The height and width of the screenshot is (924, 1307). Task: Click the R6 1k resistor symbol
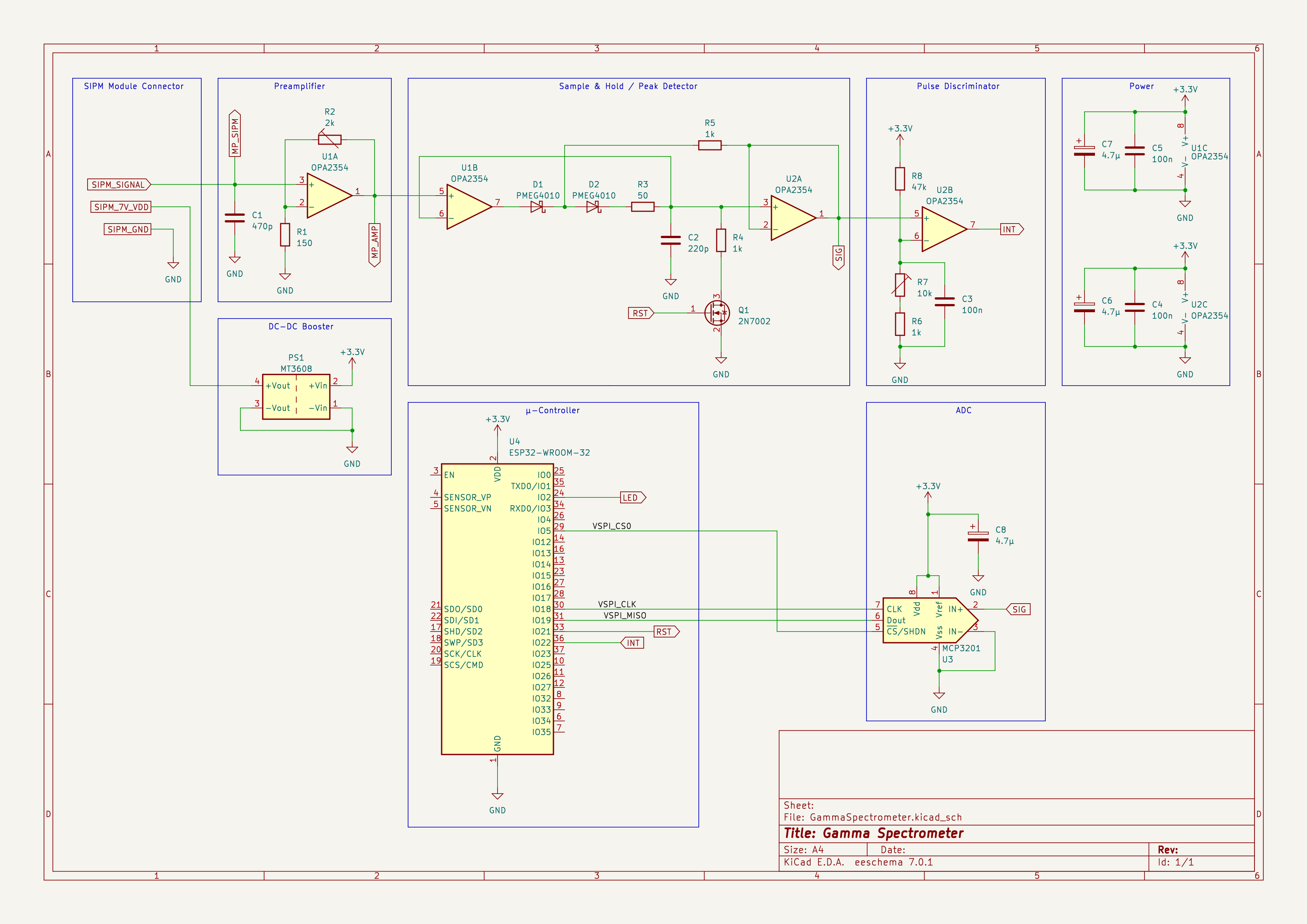900,324
